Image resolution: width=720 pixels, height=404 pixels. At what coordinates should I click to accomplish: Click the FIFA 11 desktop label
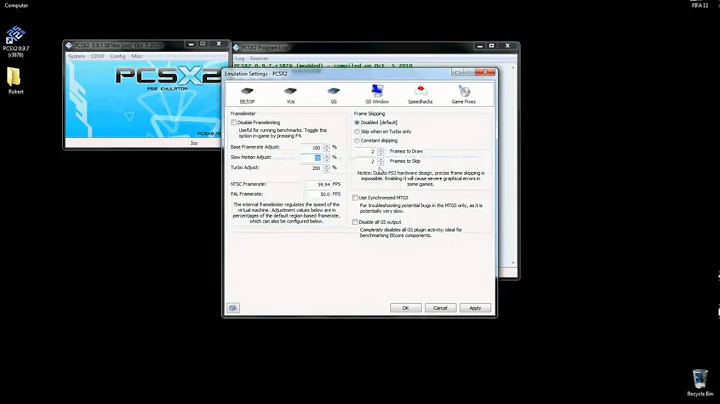click(700, 6)
